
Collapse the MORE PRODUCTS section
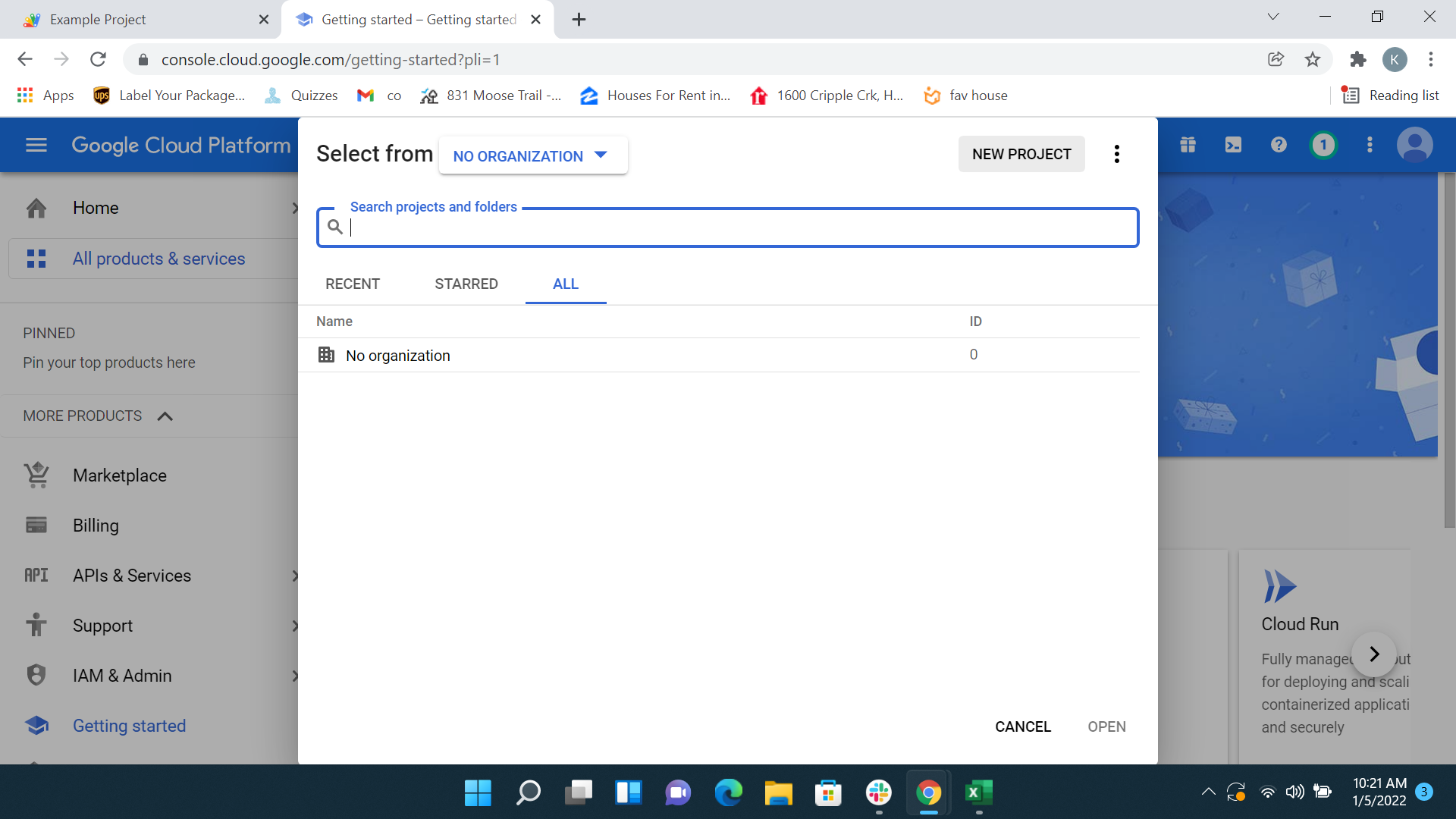click(165, 416)
